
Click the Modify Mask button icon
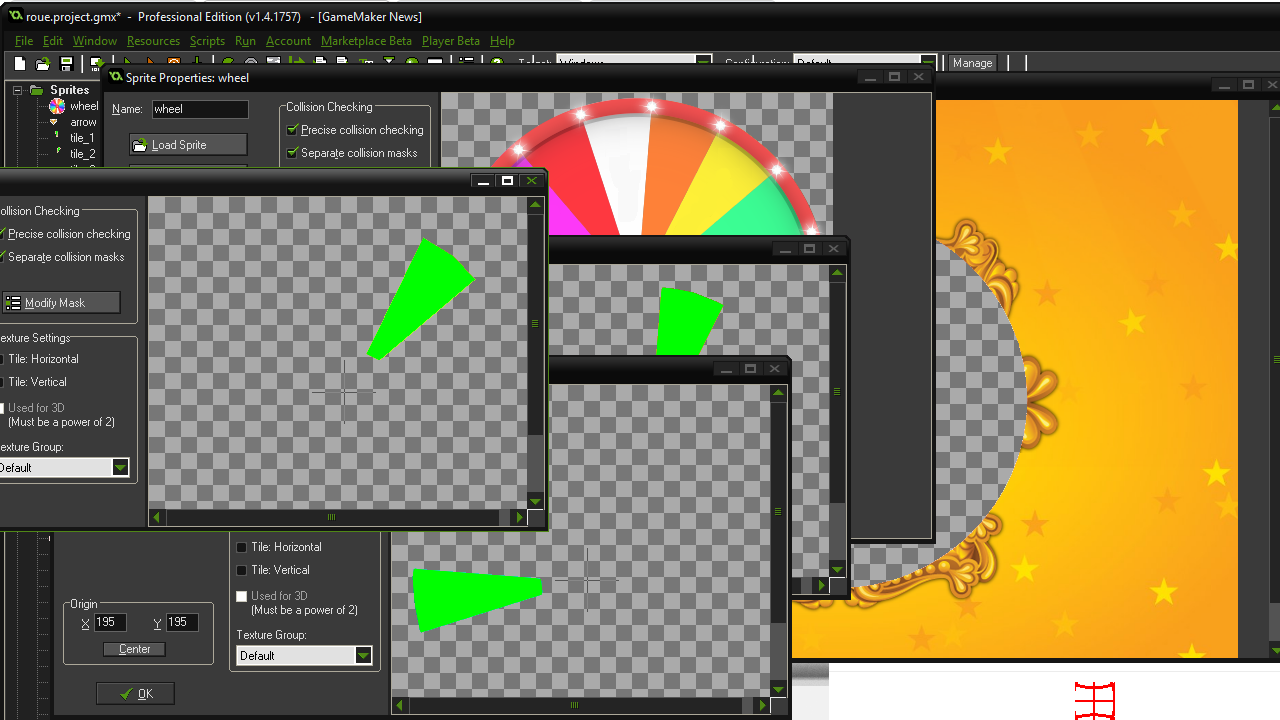[13, 303]
